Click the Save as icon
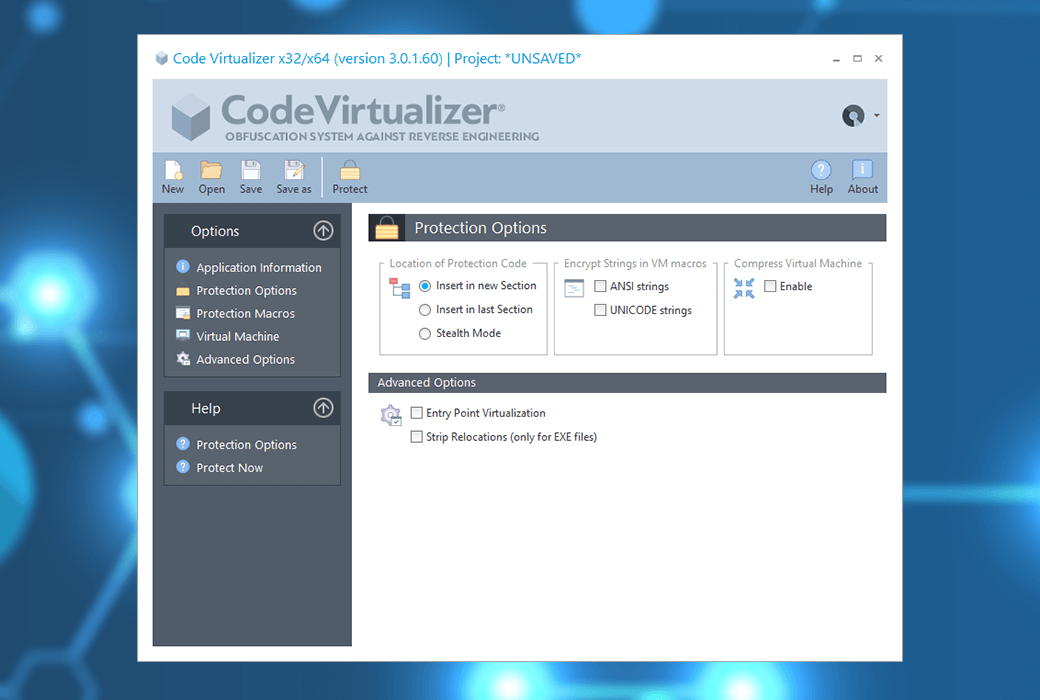 (x=293, y=176)
